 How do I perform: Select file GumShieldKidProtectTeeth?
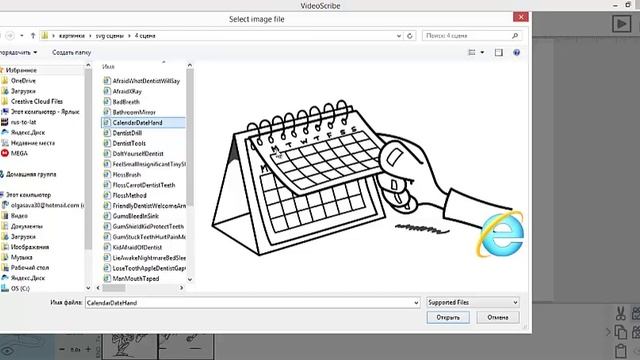point(148,227)
